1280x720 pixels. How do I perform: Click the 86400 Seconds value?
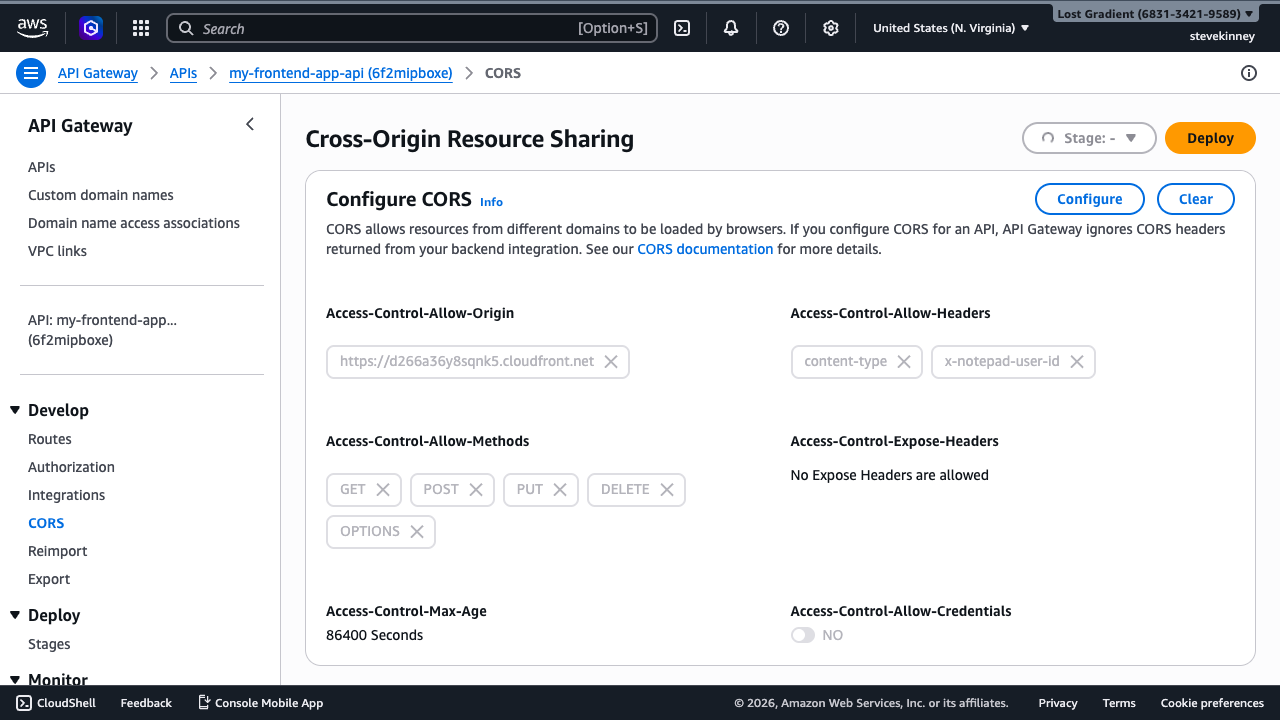(374, 635)
